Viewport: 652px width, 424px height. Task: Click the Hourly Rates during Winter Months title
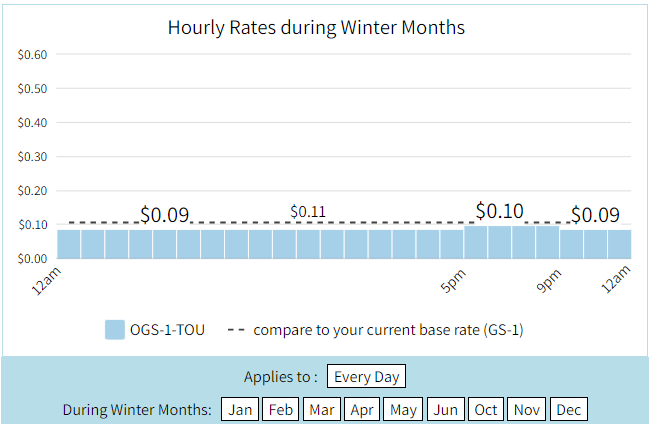point(316,27)
